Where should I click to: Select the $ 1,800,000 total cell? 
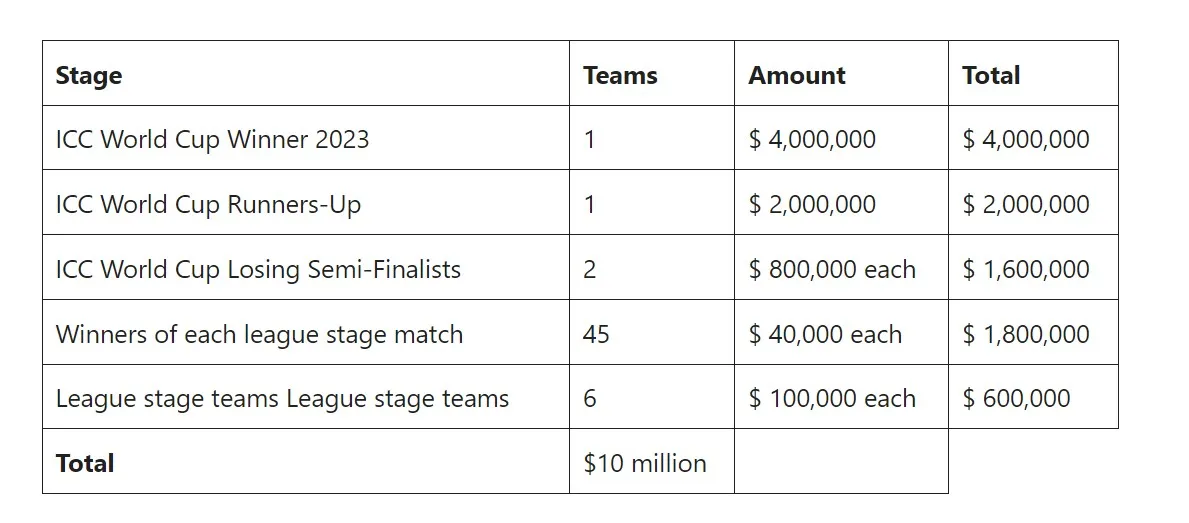pos(1033,332)
